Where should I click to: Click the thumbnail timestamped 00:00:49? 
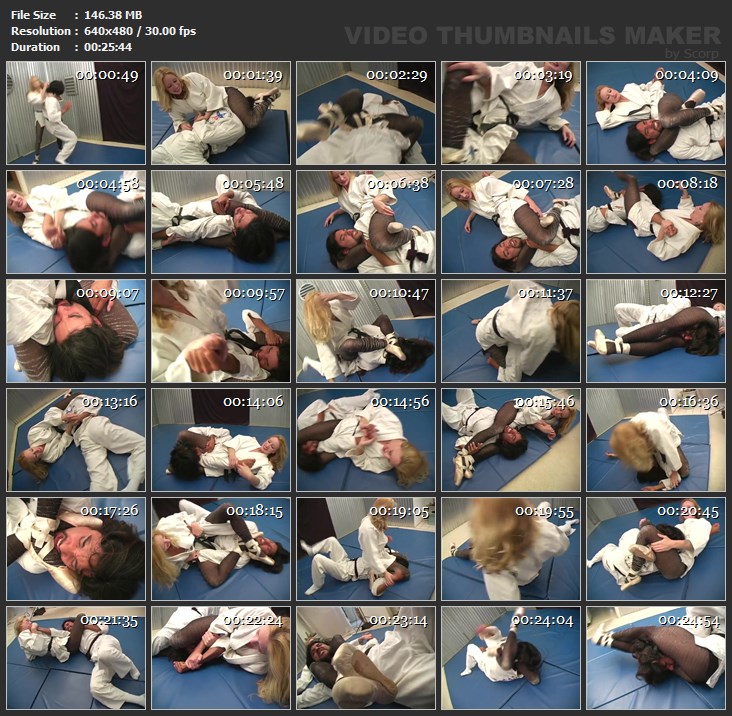point(76,113)
